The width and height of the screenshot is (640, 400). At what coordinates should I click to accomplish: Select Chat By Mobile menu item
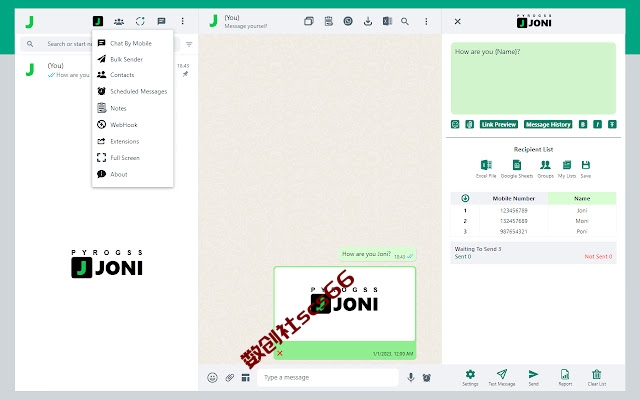click(132, 43)
